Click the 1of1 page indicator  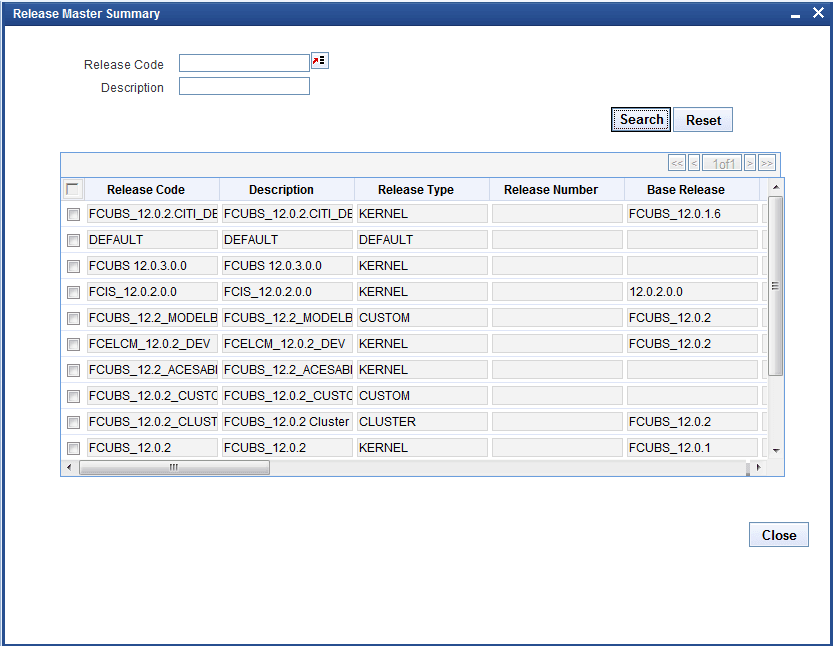pos(722,163)
